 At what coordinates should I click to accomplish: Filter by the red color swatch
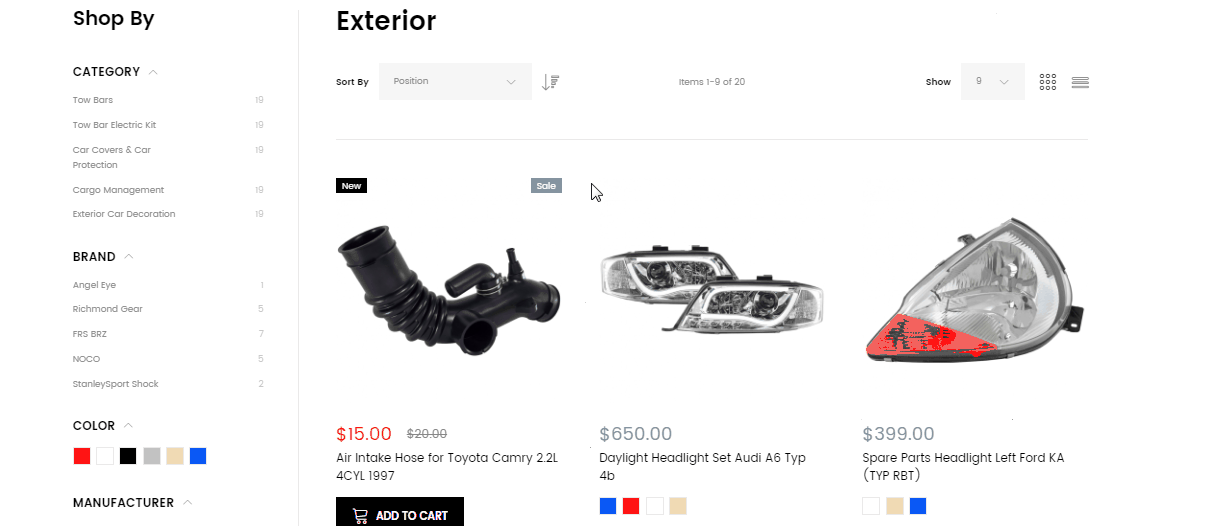pyautogui.click(x=82, y=456)
